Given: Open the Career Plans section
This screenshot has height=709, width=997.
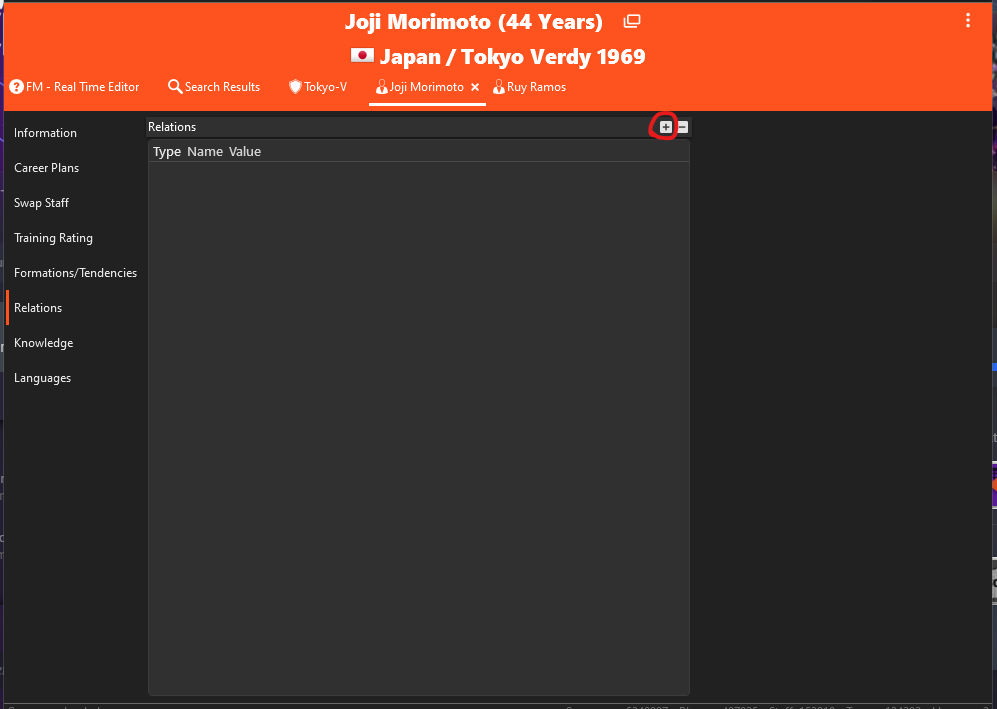Looking at the screenshot, I should 46,168.
